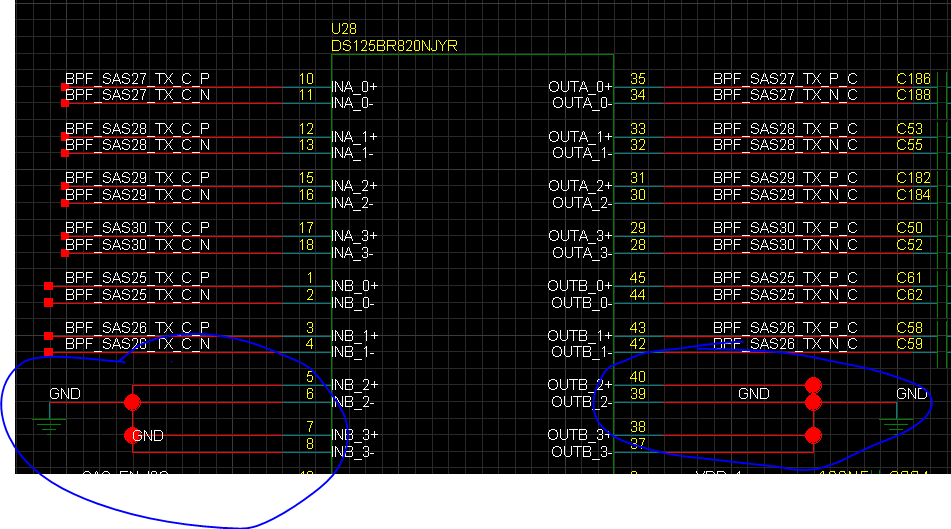Select capacitor designator C50
This screenshot has height=529, width=951.
[909, 227]
